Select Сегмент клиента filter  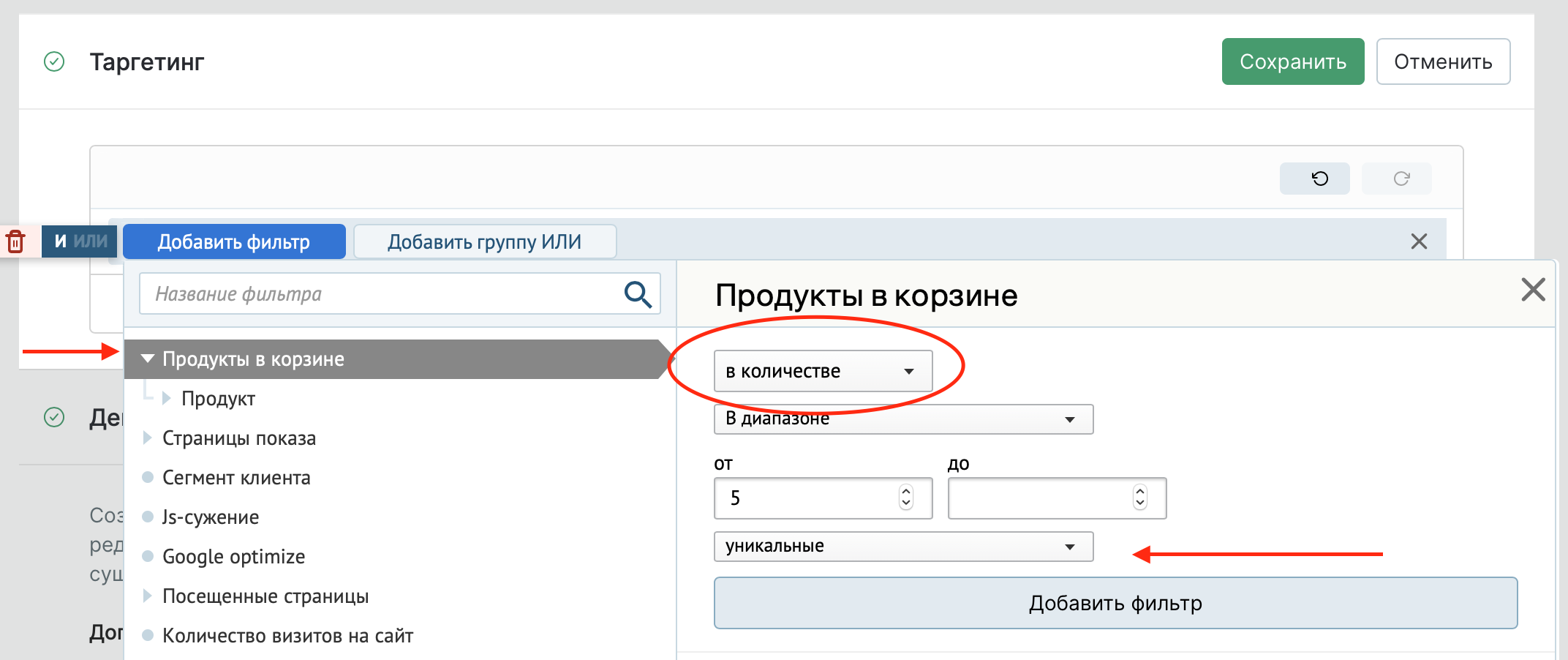(236, 478)
